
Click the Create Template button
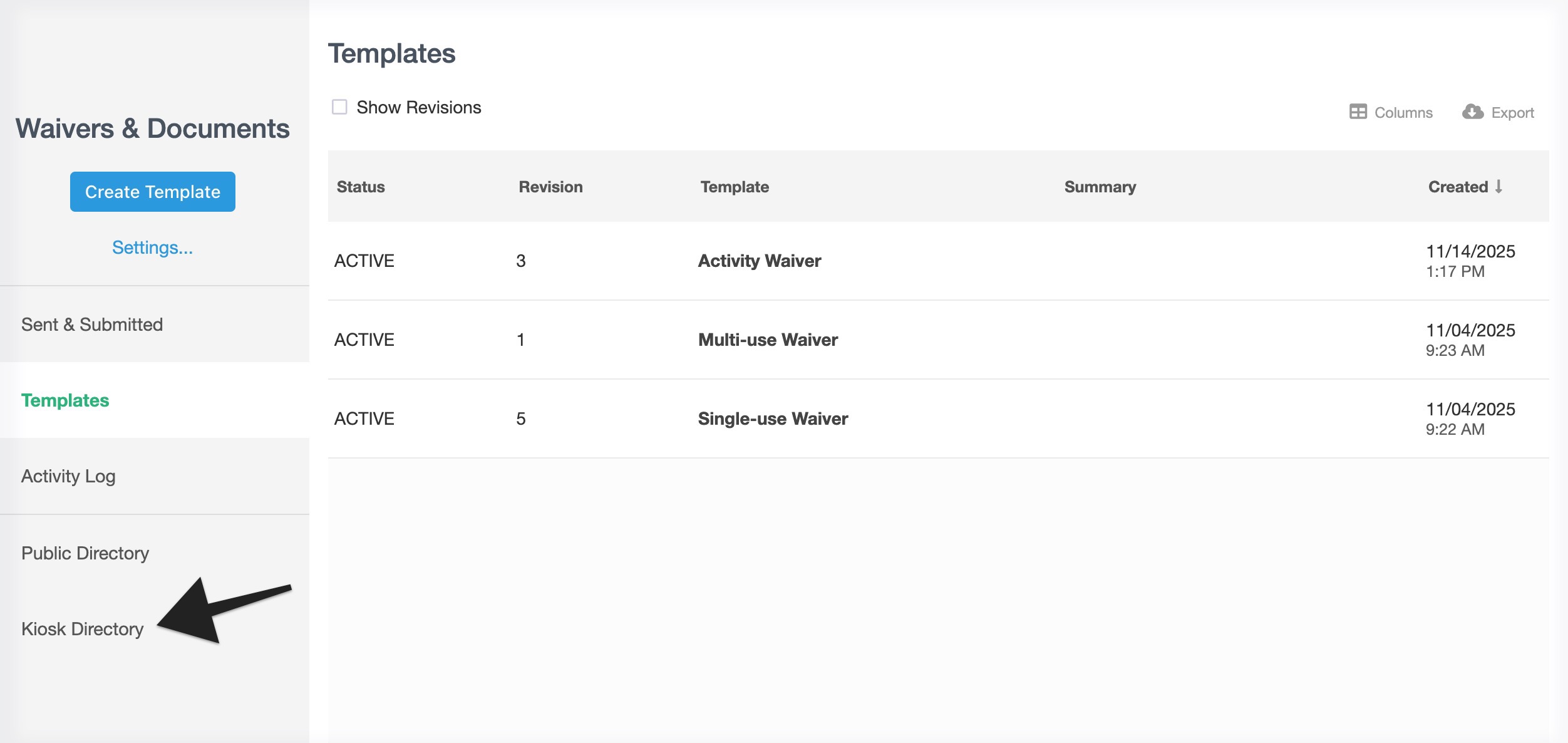tap(153, 192)
